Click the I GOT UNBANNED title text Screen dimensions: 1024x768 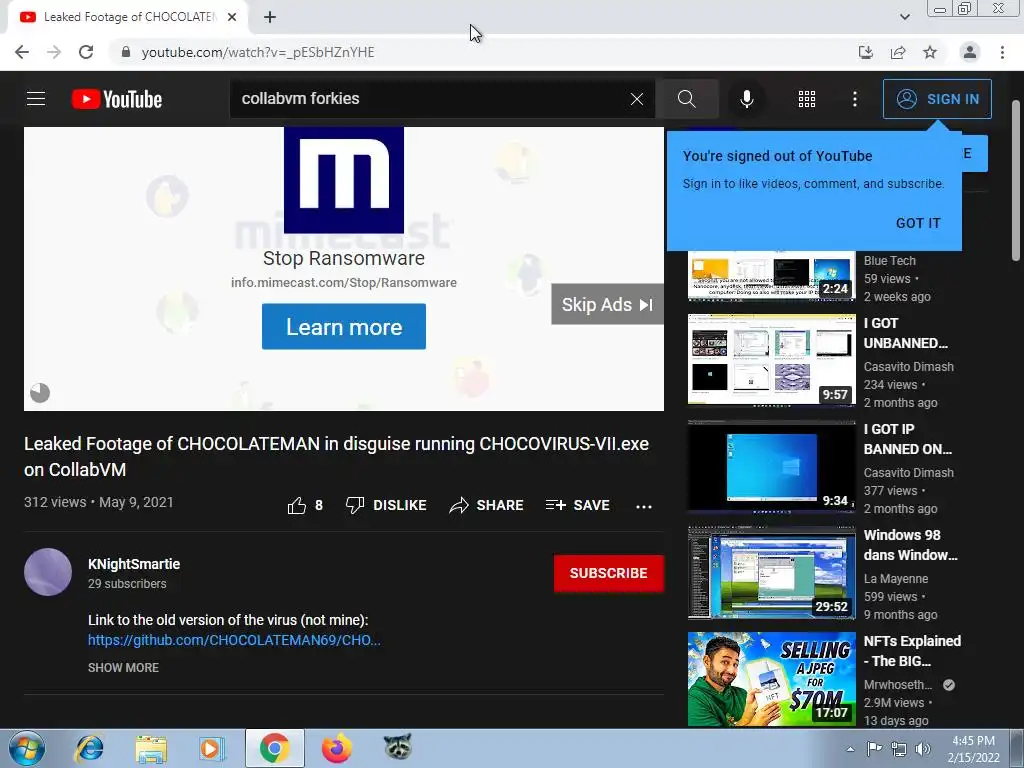pos(905,333)
